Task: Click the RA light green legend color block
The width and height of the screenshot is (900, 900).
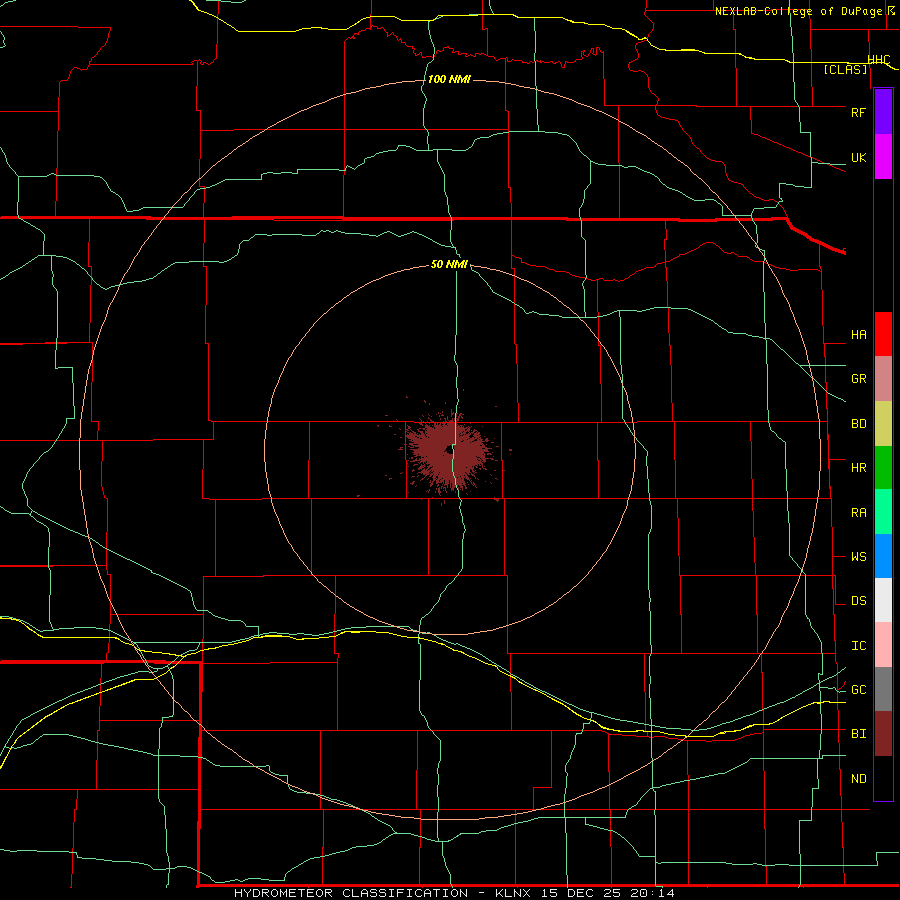Action: (883, 512)
